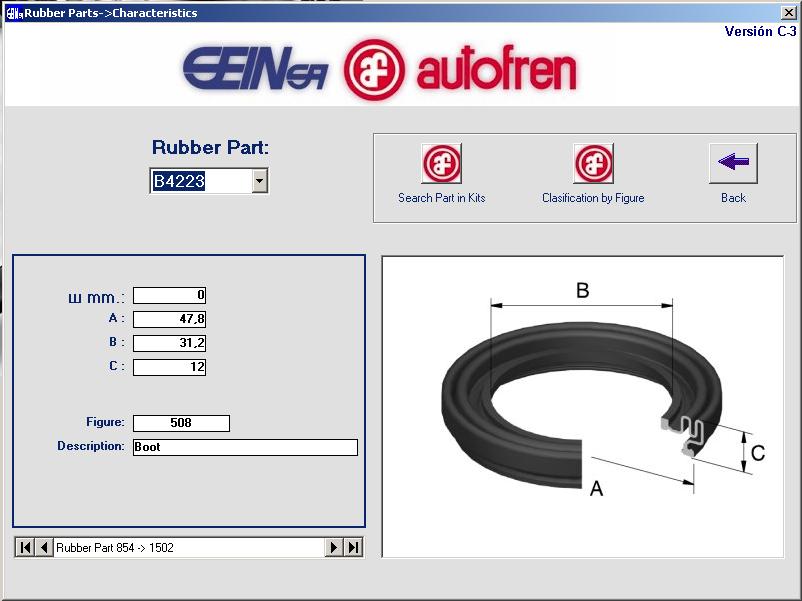This screenshot has width=802, height=601.
Task: Click the Description field showing Boot
Action: point(245,447)
